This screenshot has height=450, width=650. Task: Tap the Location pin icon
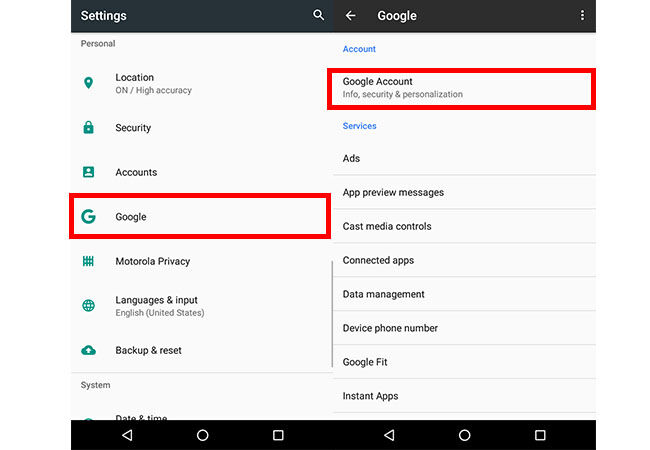[88, 83]
